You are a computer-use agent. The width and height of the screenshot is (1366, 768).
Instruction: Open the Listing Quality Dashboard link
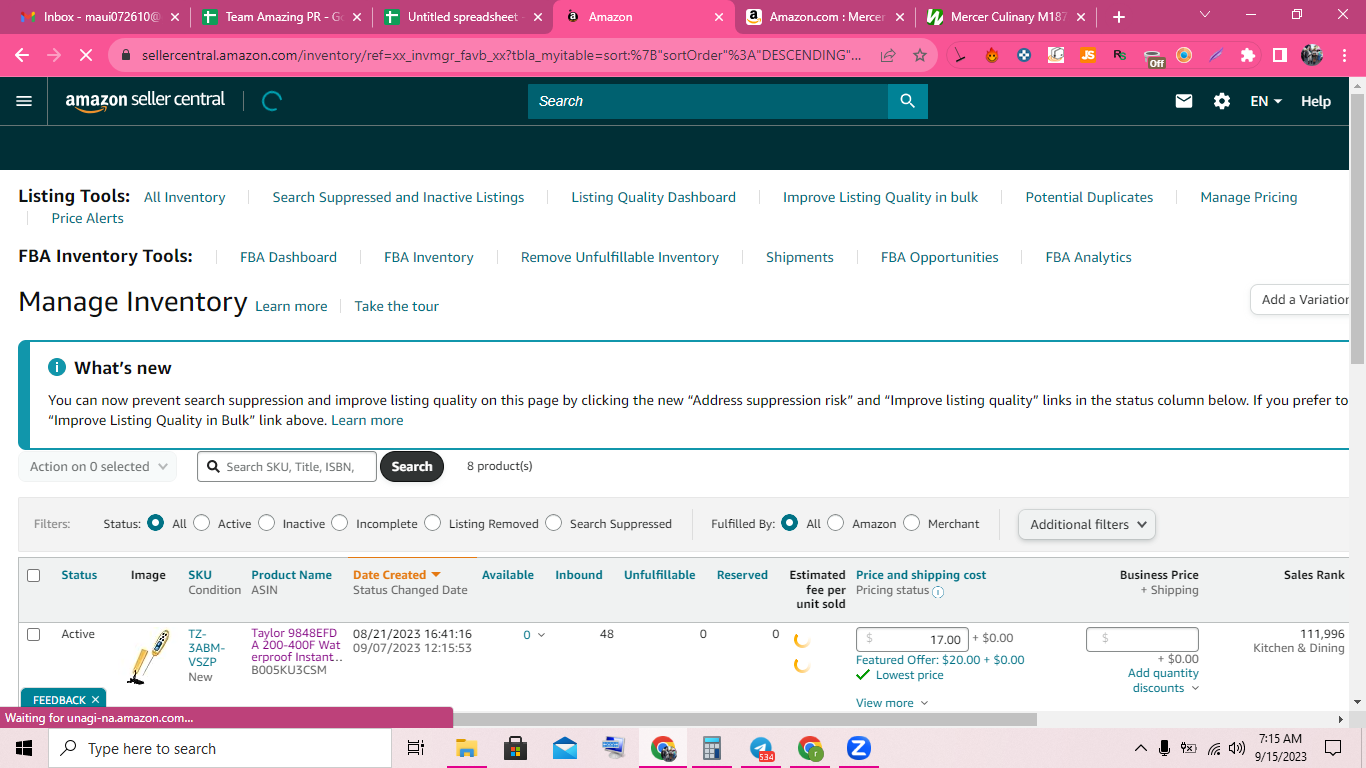pyautogui.click(x=654, y=197)
